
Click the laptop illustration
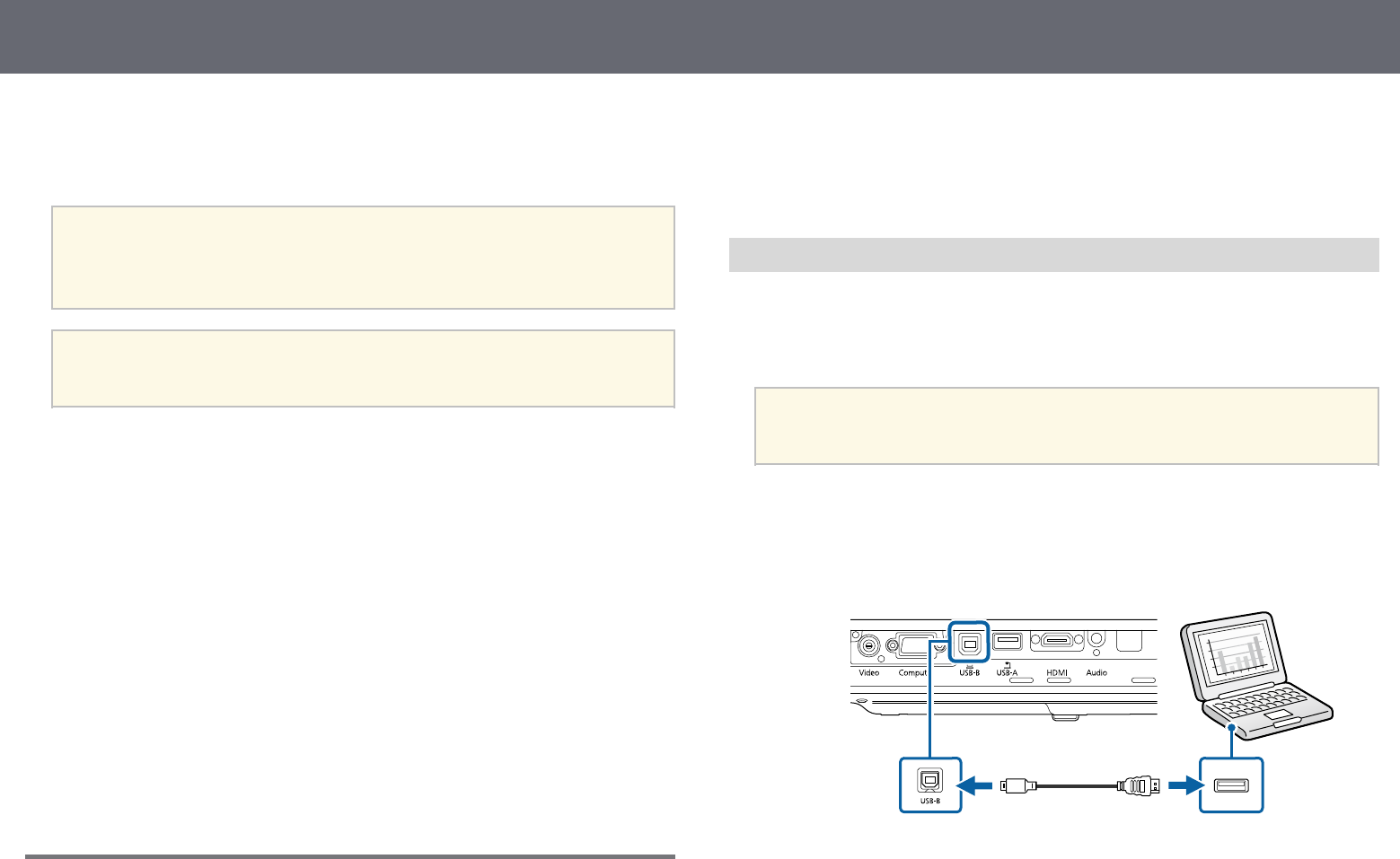point(1256,675)
